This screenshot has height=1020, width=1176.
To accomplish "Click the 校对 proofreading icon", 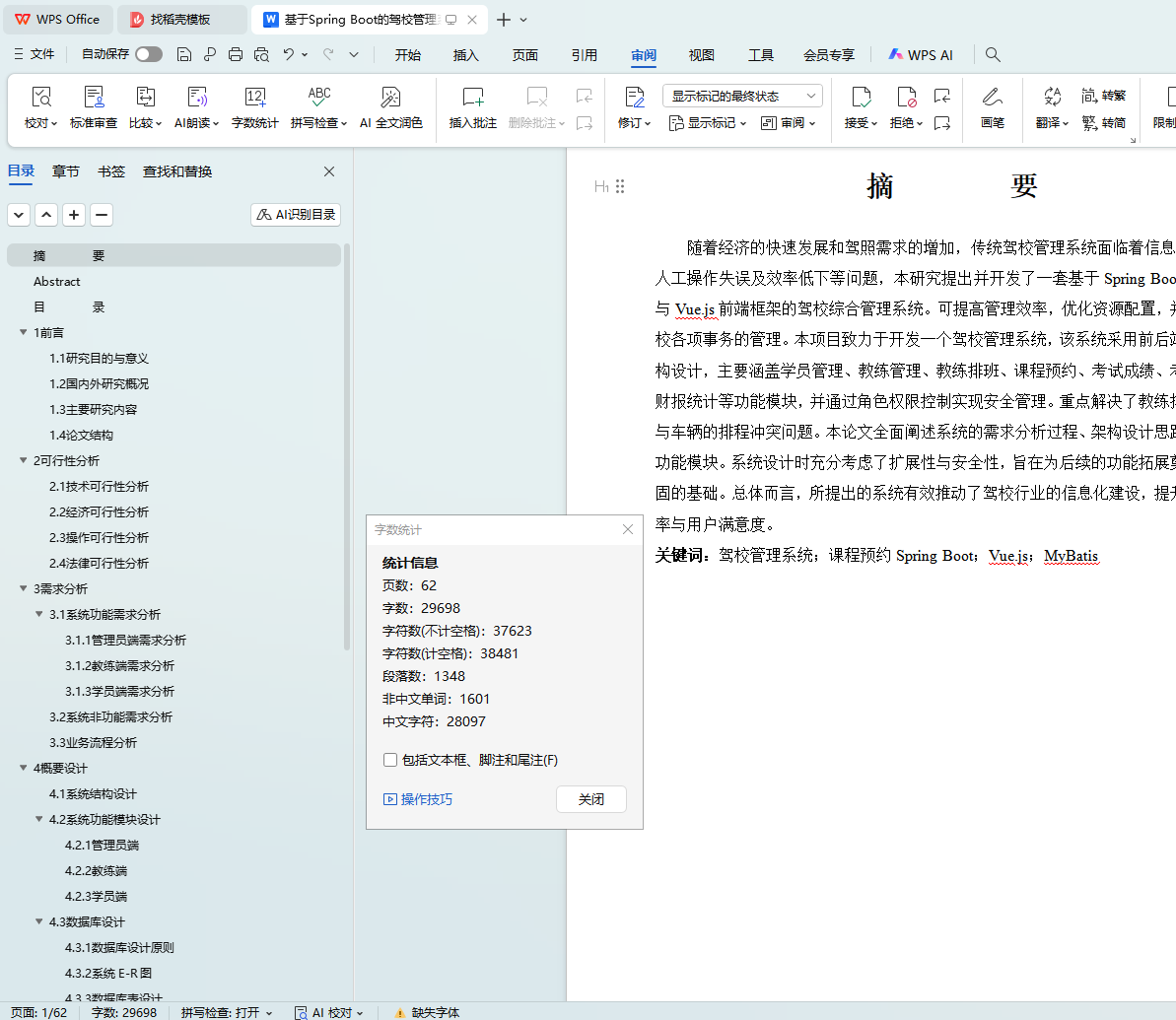I will click(40, 98).
